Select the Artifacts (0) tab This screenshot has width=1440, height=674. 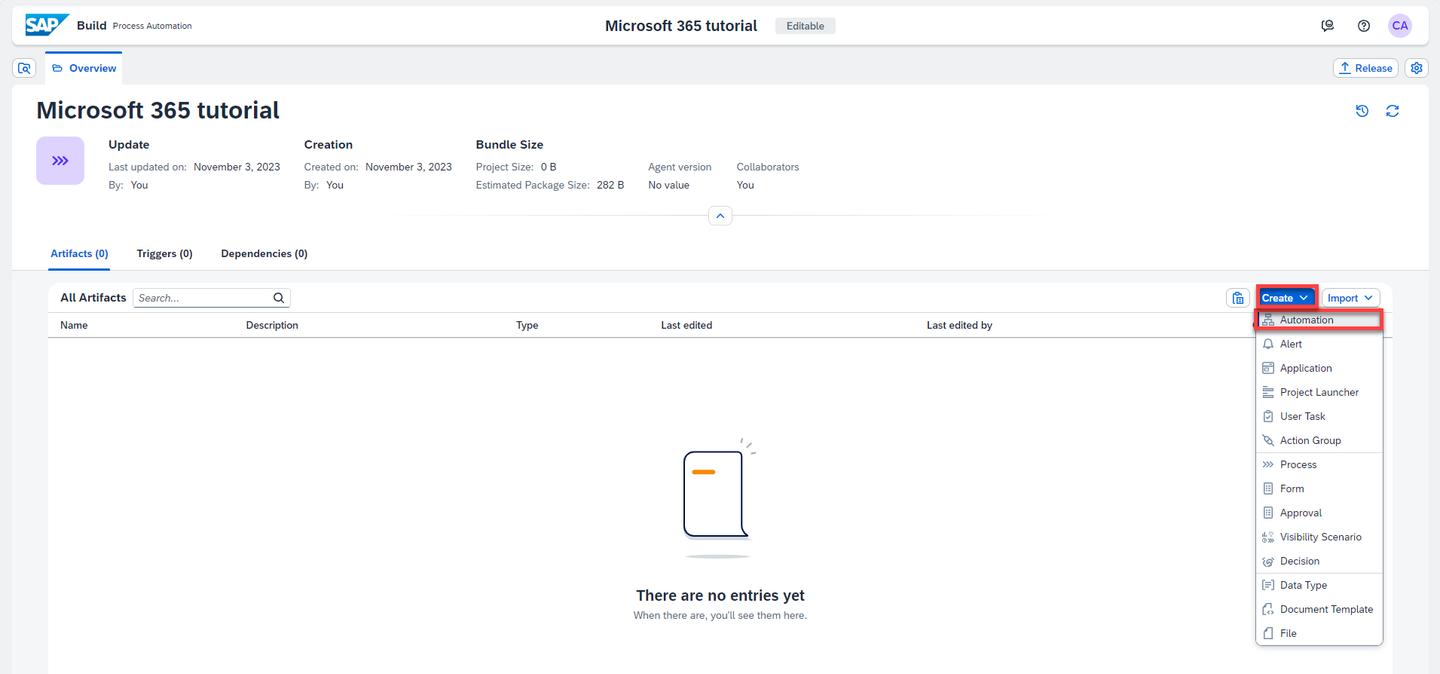point(79,254)
